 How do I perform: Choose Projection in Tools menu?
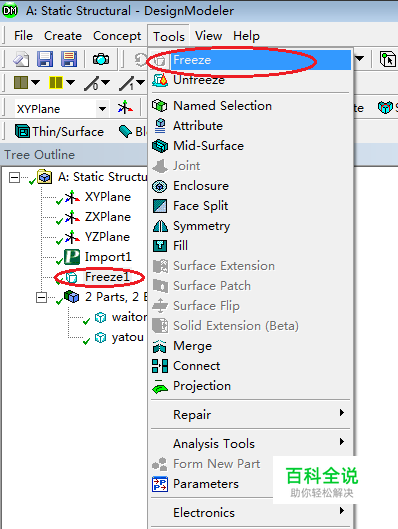pos(251,386)
